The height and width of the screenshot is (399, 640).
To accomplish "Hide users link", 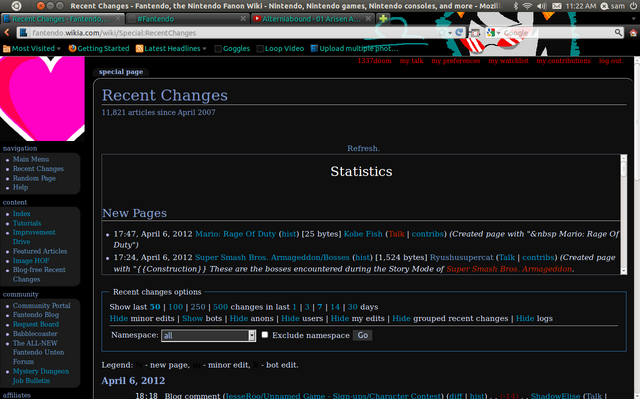I will click(290, 318).
